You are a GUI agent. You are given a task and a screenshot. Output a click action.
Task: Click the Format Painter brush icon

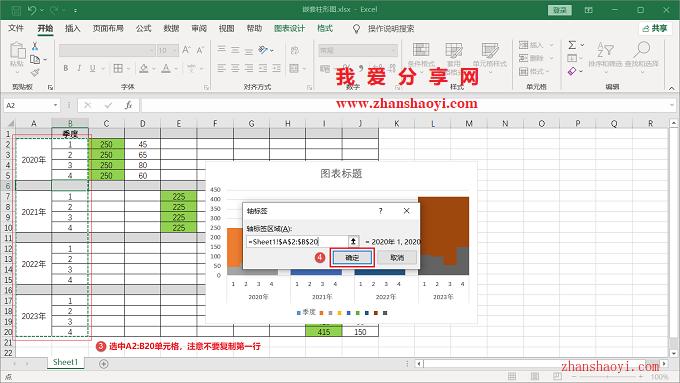(35, 72)
